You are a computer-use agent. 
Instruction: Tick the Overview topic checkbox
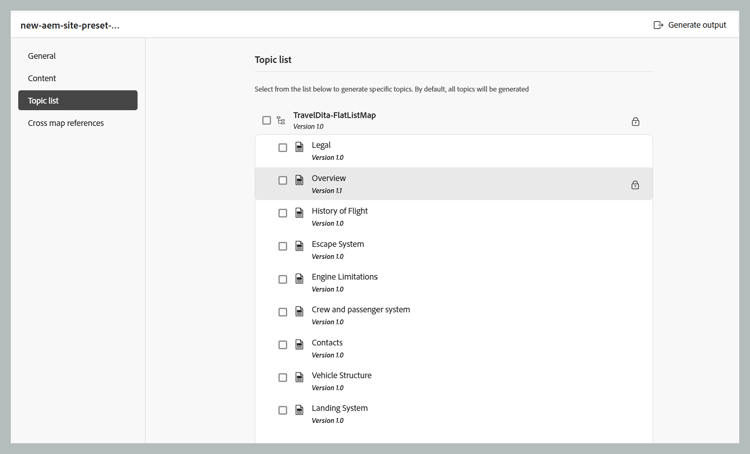[283, 181]
